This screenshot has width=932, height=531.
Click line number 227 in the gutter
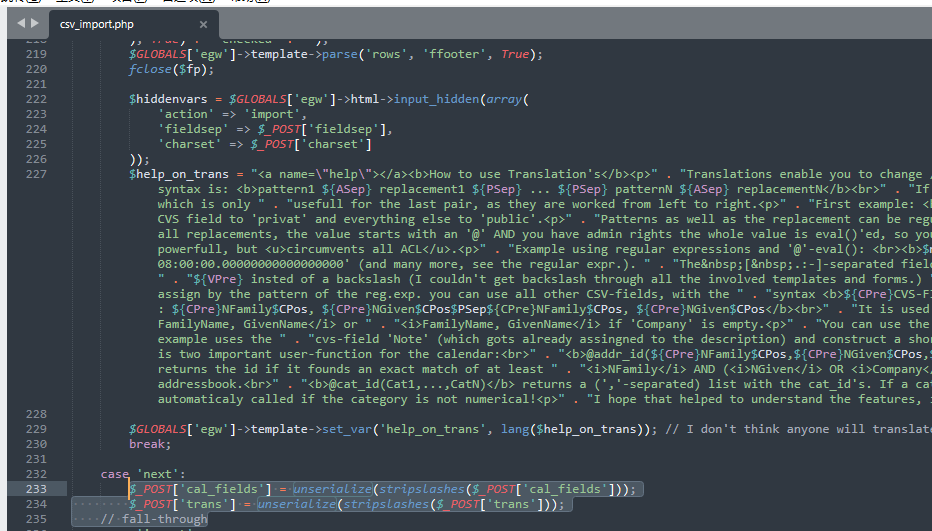tap(36, 174)
